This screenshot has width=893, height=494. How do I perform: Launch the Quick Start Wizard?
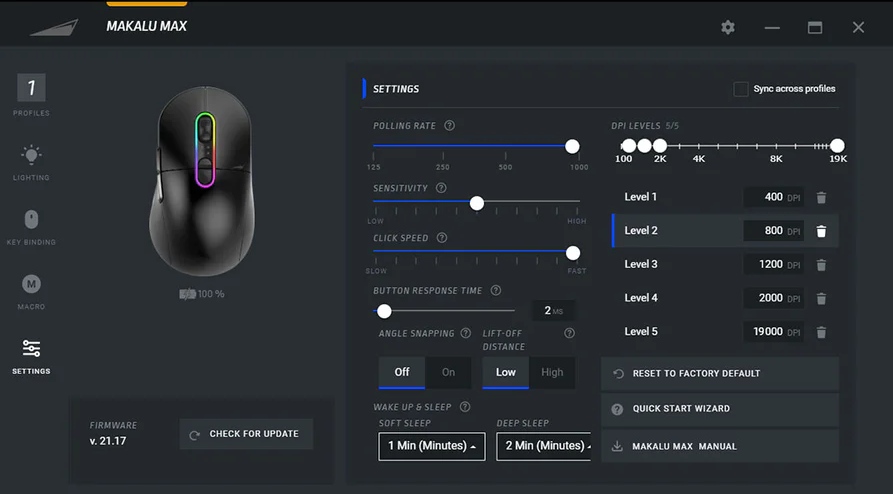[x=719, y=409]
